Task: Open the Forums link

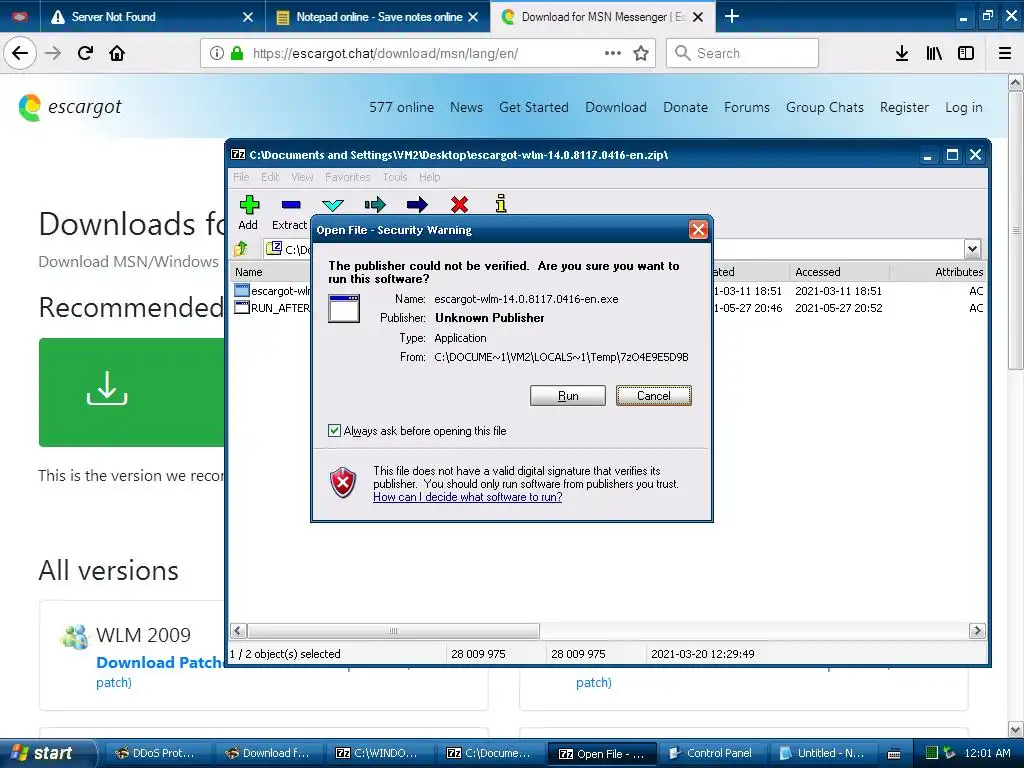Action: click(x=746, y=107)
